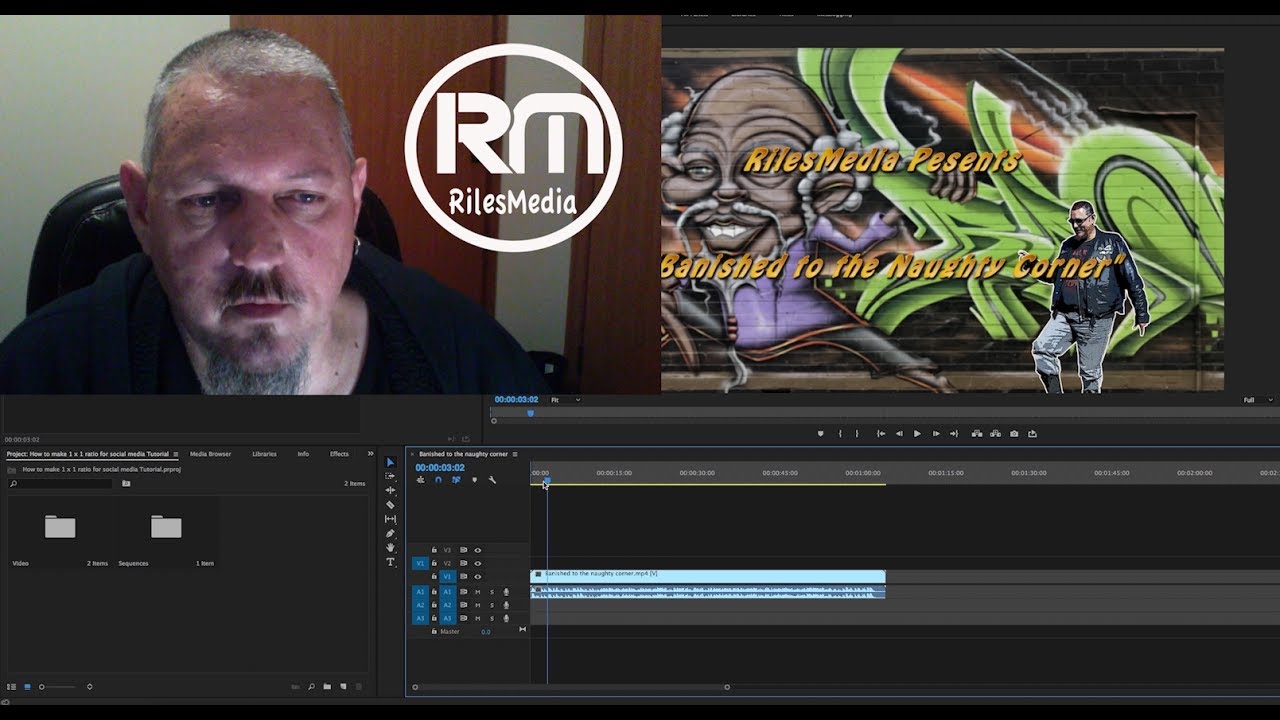1280x720 pixels.
Task: Solo the A2 audio track
Action: [492, 605]
